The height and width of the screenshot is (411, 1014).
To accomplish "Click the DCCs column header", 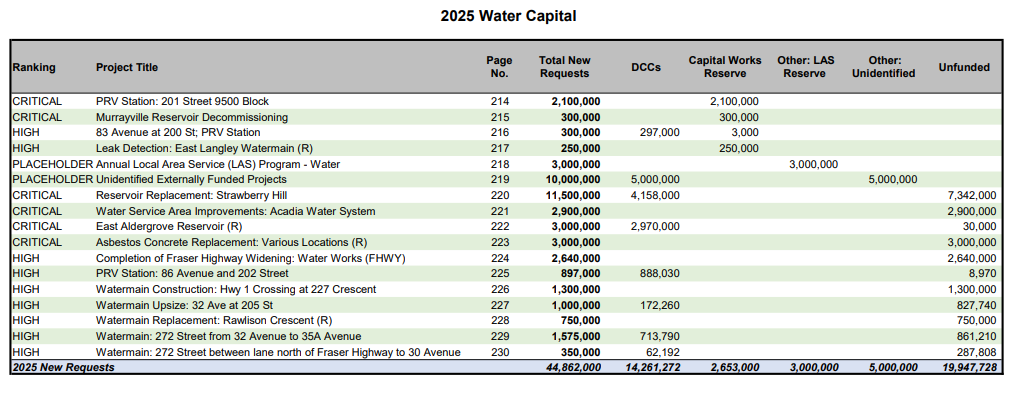I will tap(646, 67).
